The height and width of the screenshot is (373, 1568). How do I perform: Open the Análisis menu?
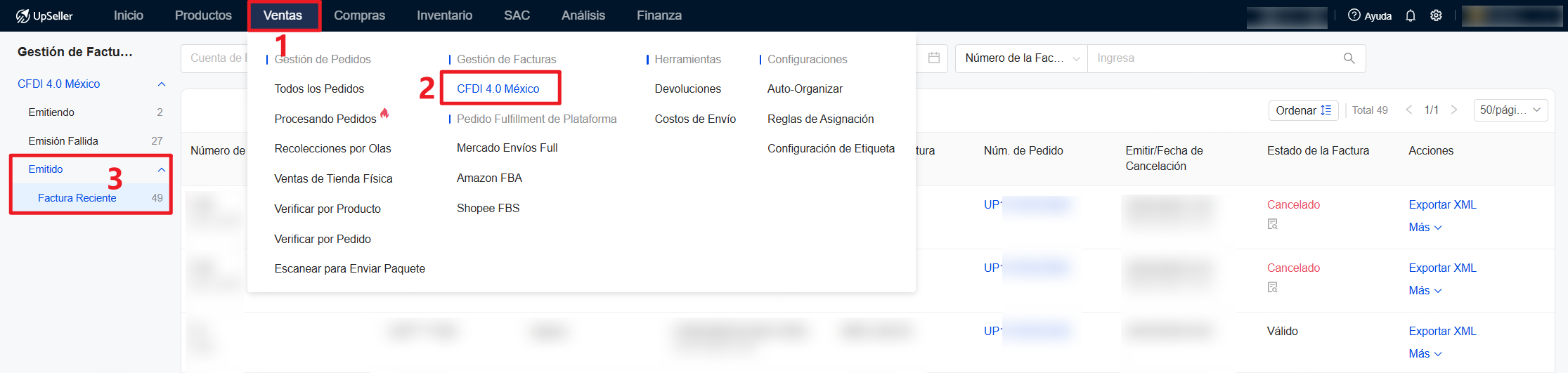pos(583,15)
